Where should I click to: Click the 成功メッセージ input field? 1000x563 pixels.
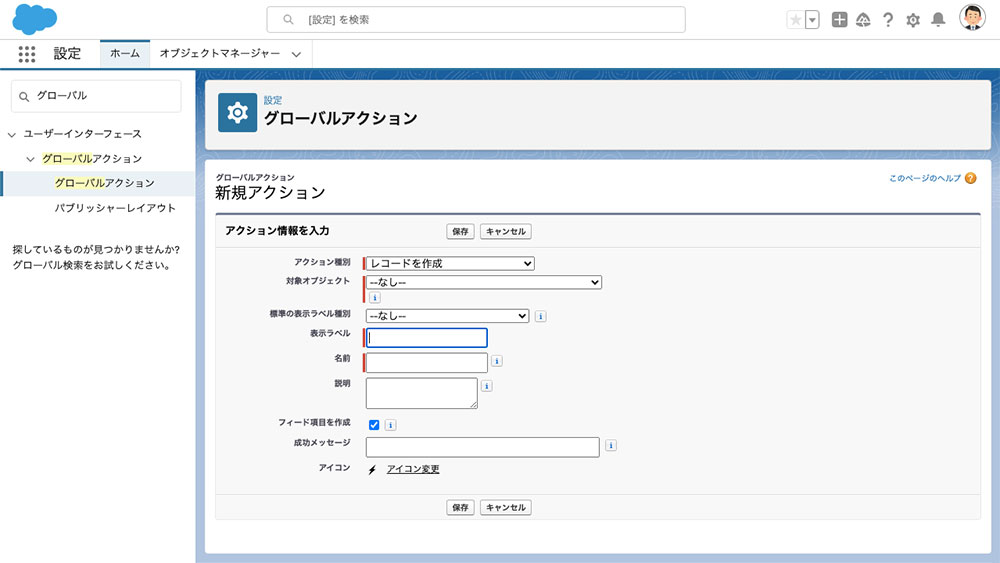coord(483,447)
